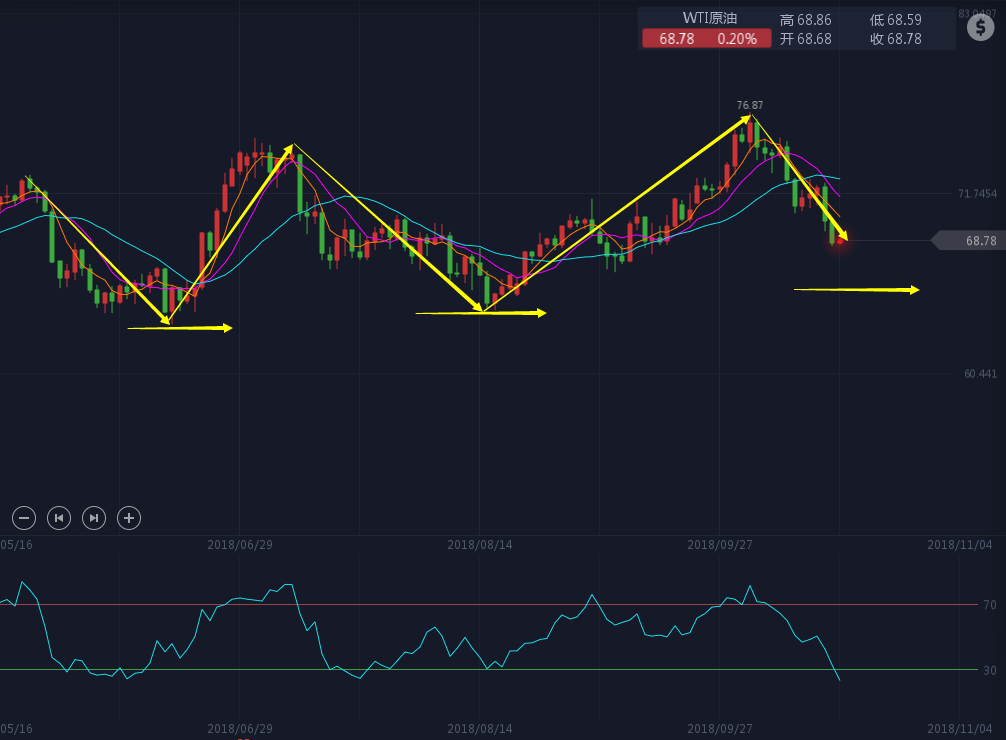The image size is (1006, 740).
Task: Open the dollar sign trade icon
Action: tap(981, 27)
